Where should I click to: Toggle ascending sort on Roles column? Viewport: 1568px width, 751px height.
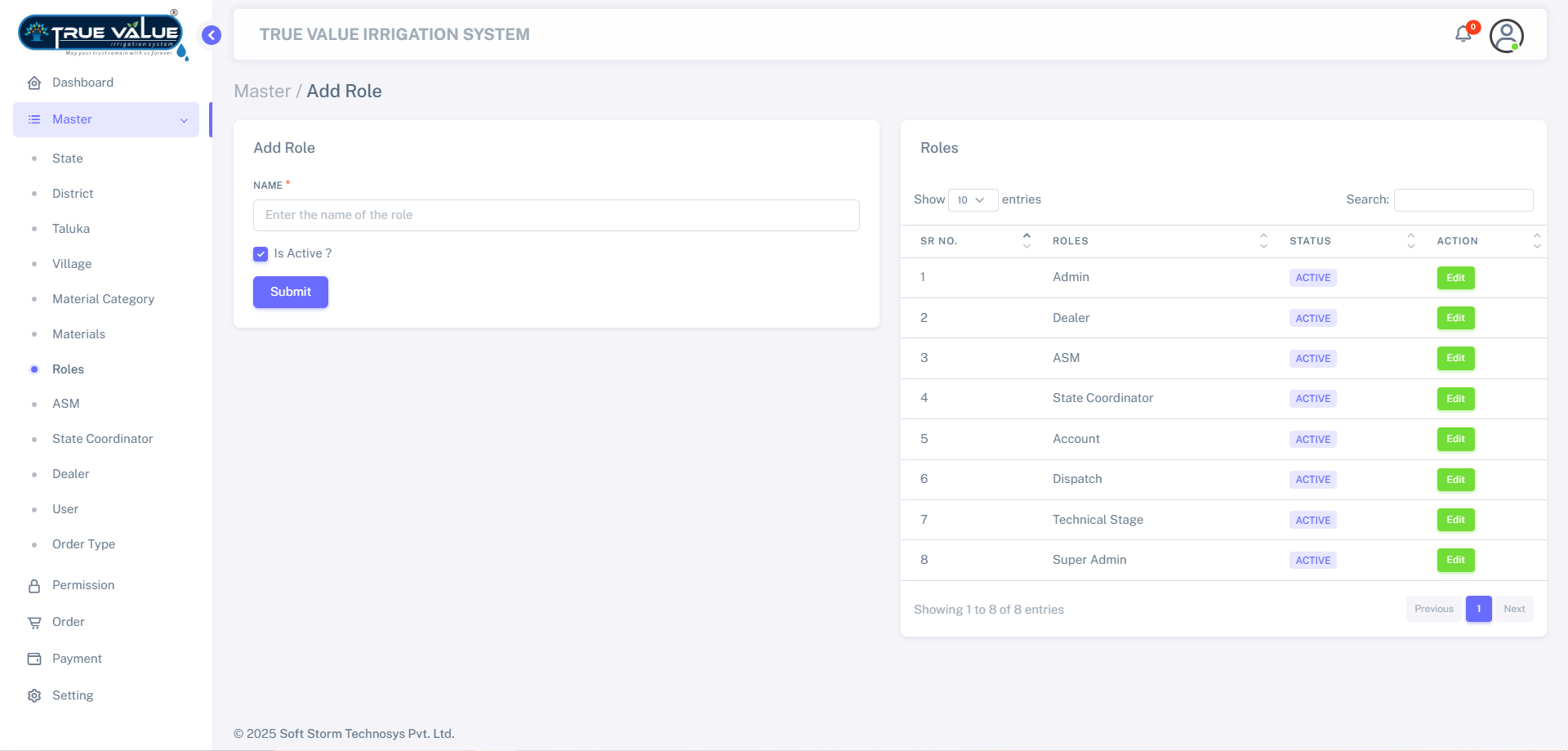coord(1263,236)
